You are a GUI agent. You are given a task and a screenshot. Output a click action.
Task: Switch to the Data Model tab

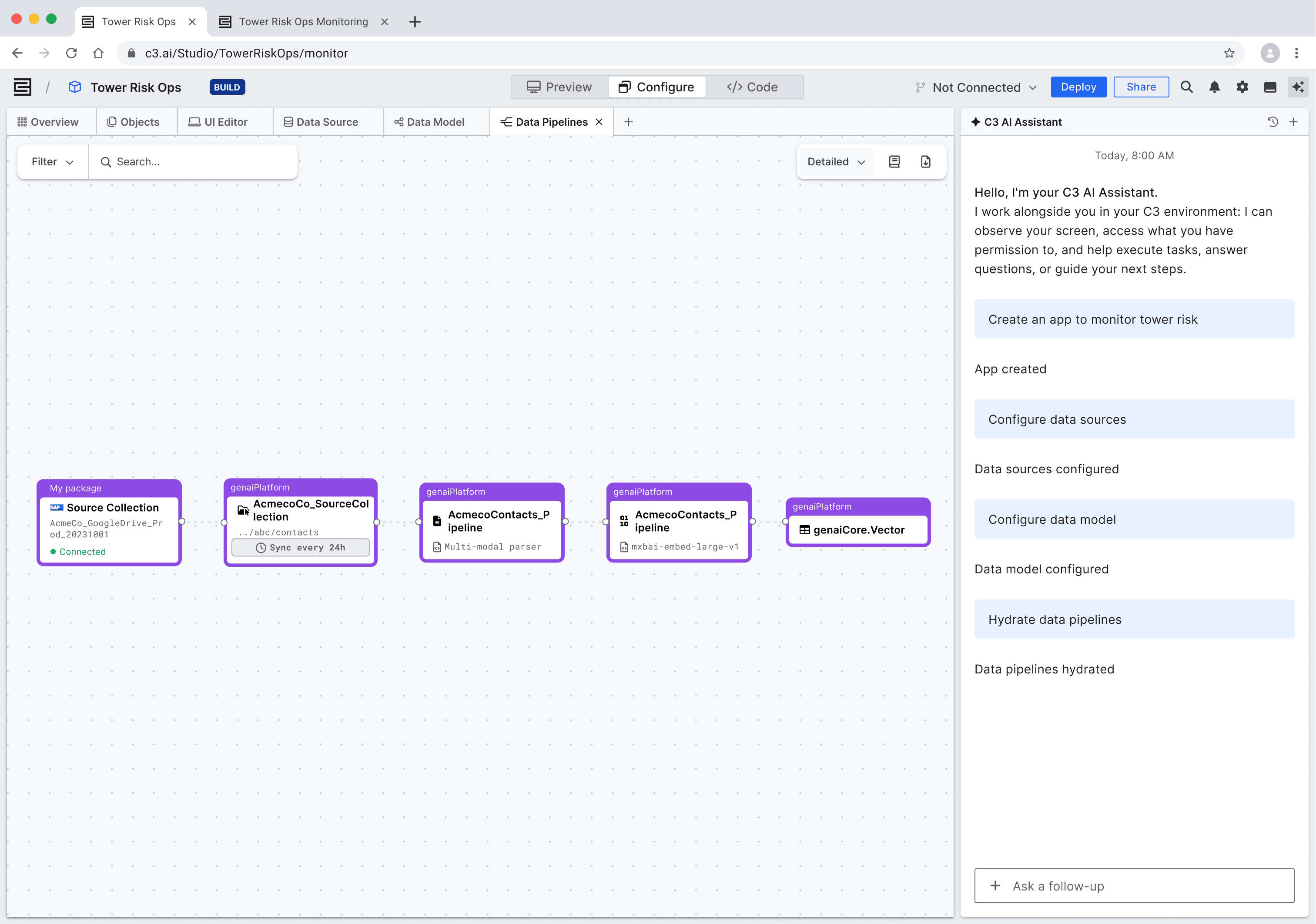pos(435,121)
